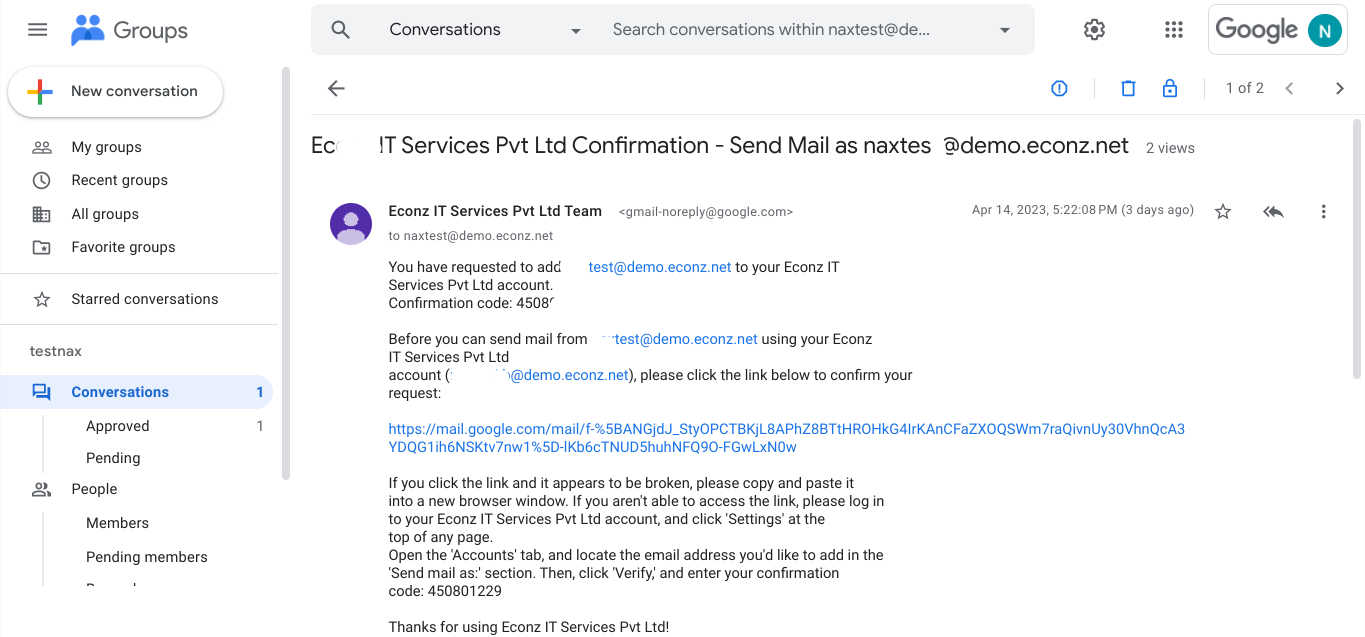Screen dimensions: 1365x637
Task: Follow the mail.google.com confirmation link
Action: click(x=786, y=438)
